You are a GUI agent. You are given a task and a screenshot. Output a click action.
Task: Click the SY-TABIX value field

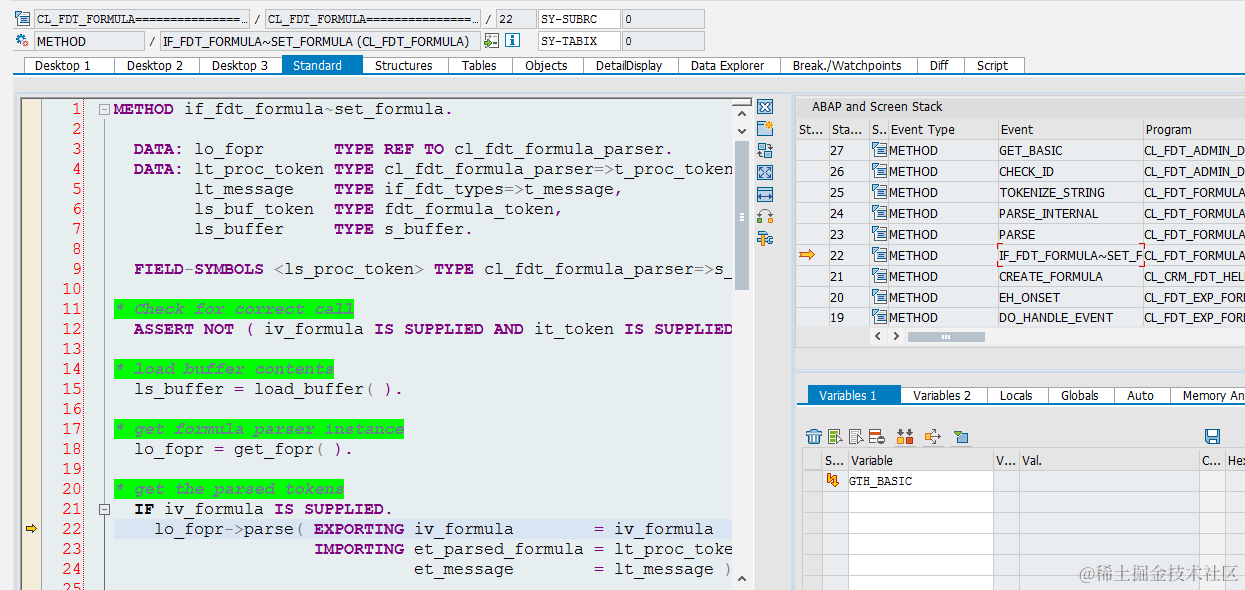coord(662,41)
